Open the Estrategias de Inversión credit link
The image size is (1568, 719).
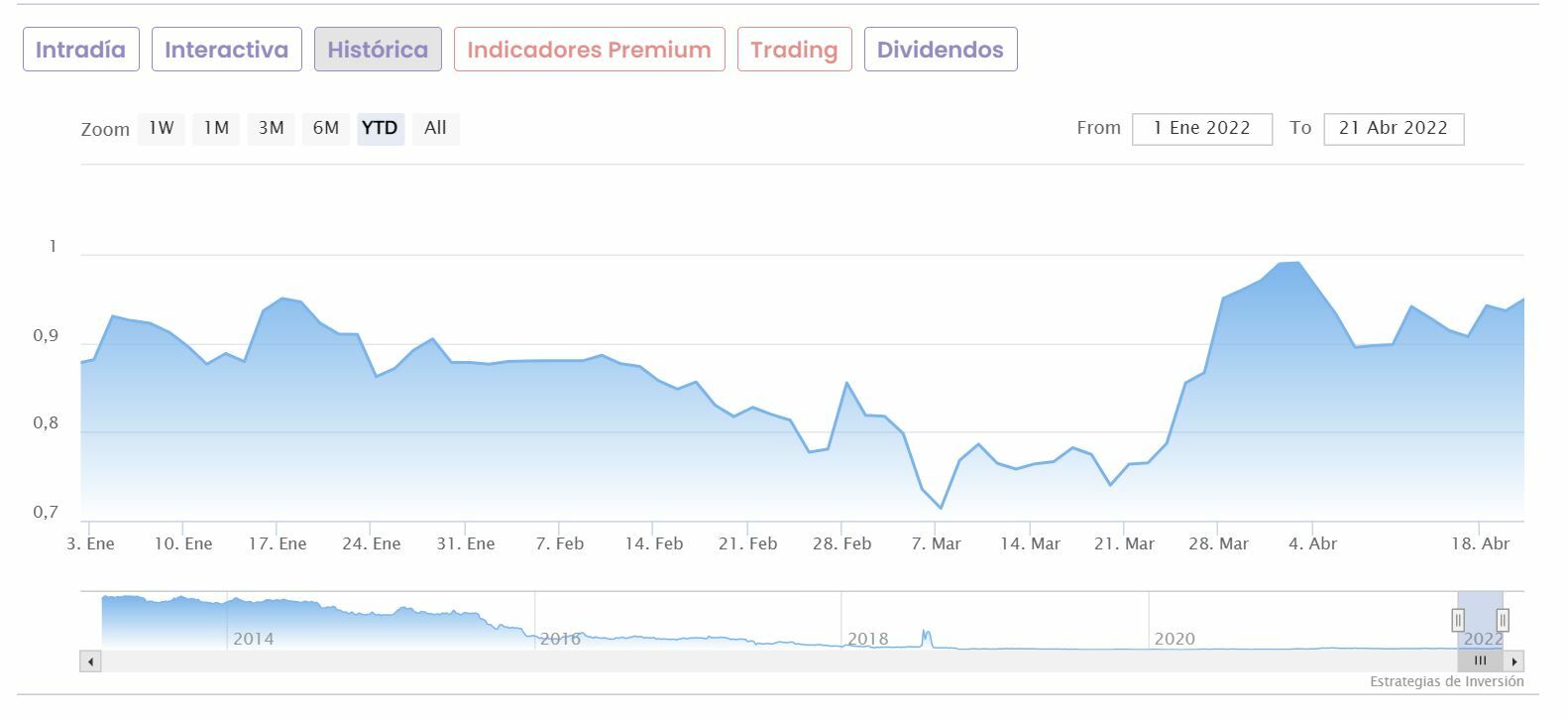point(1446,681)
